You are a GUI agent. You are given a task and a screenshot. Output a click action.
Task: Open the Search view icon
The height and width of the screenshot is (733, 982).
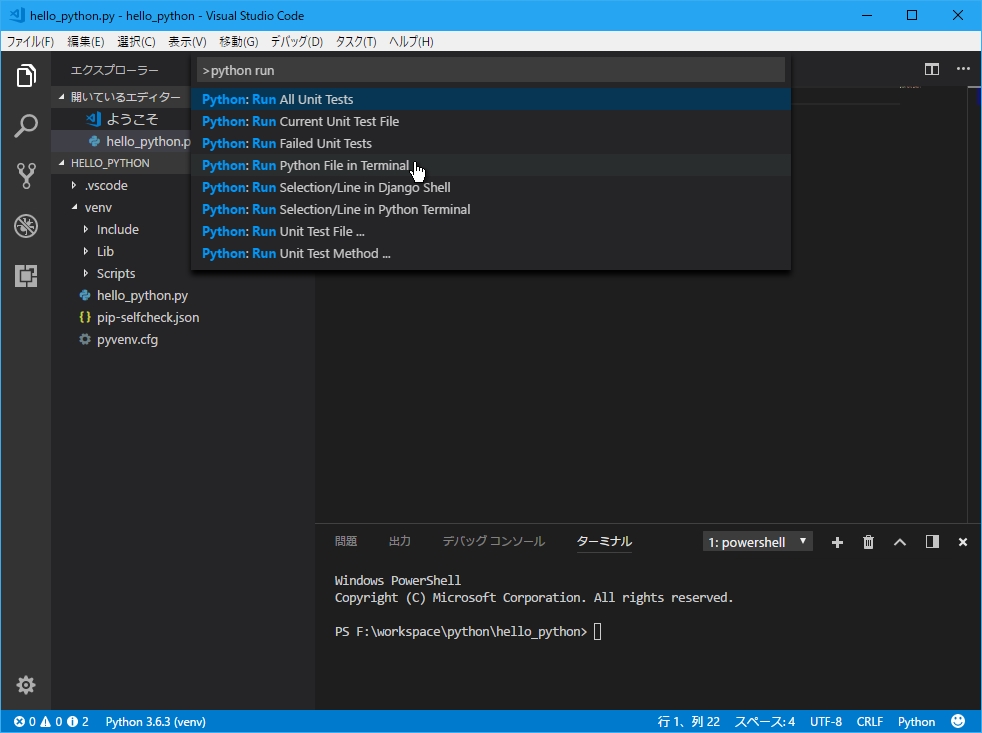(x=26, y=126)
